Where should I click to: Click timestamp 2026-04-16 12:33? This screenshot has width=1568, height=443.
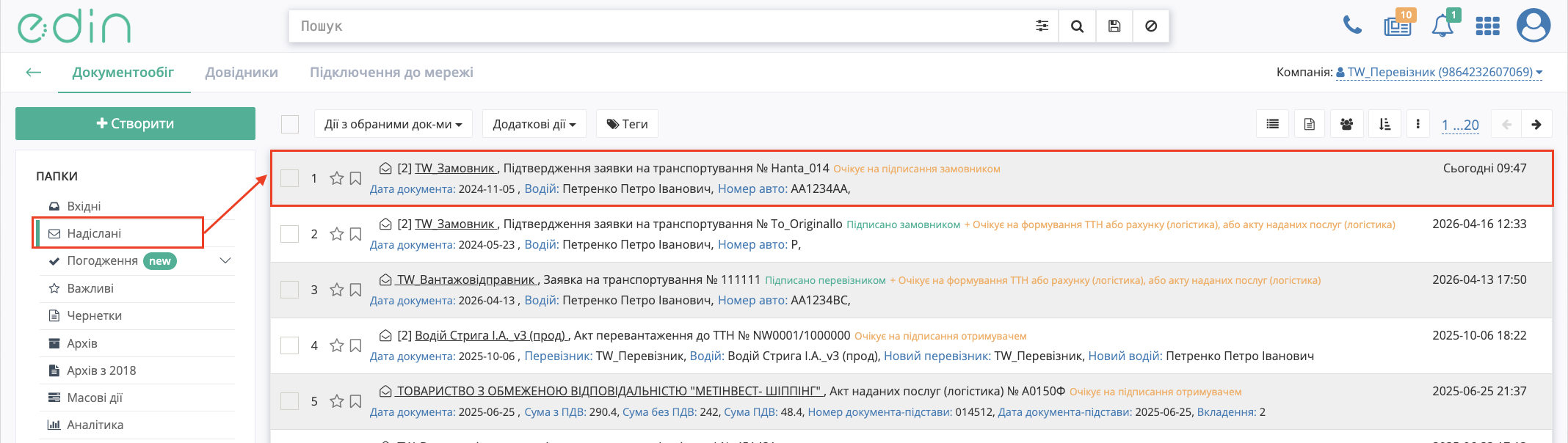[x=1479, y=224]
